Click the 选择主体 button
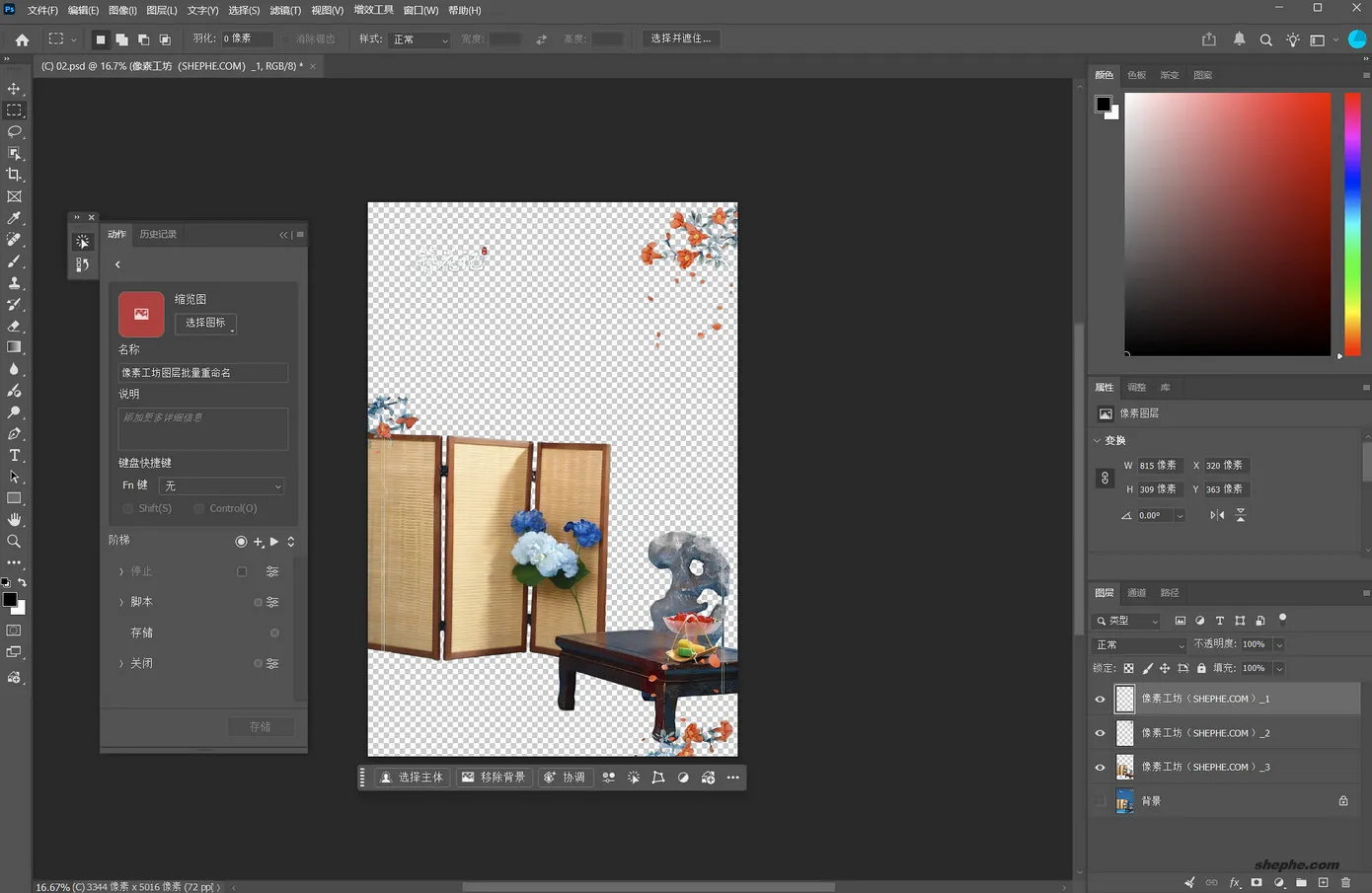The image size is (1372, 893). click(412, 778)
